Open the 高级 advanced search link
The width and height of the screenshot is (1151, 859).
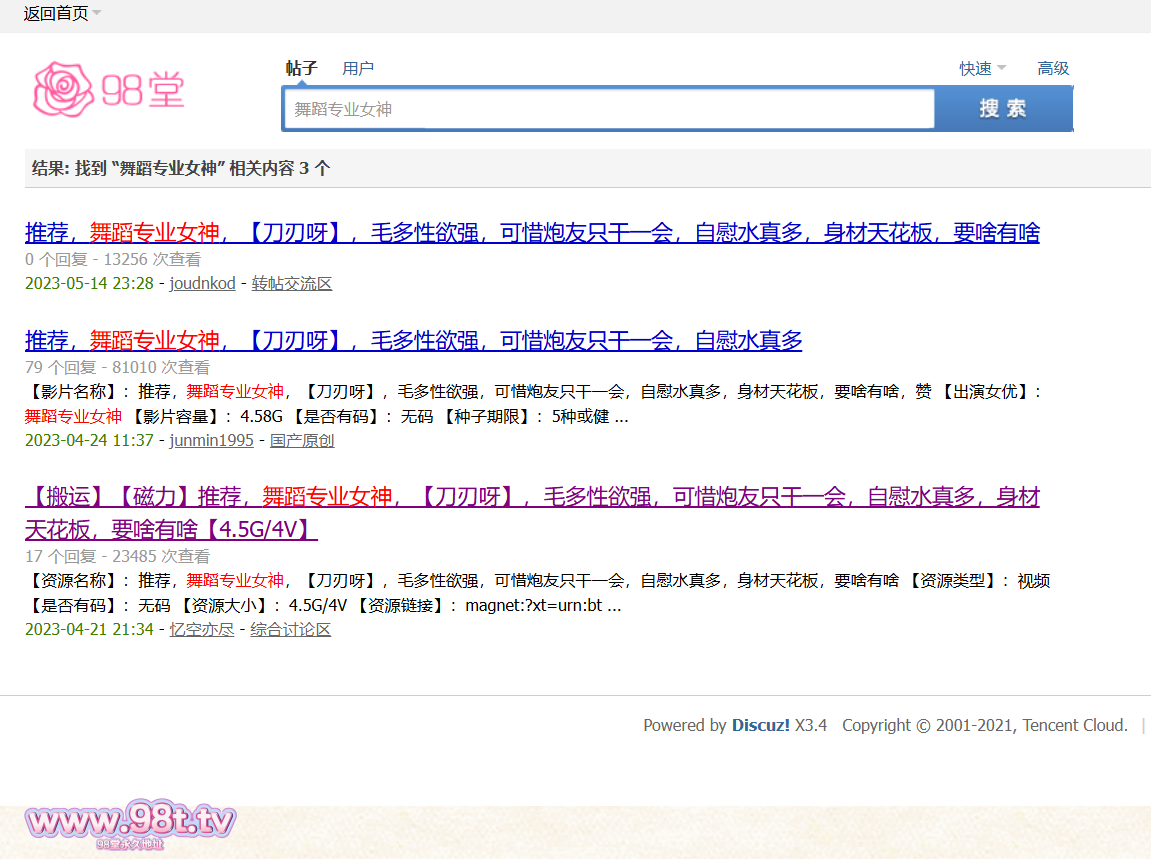tap(1053, 68)
